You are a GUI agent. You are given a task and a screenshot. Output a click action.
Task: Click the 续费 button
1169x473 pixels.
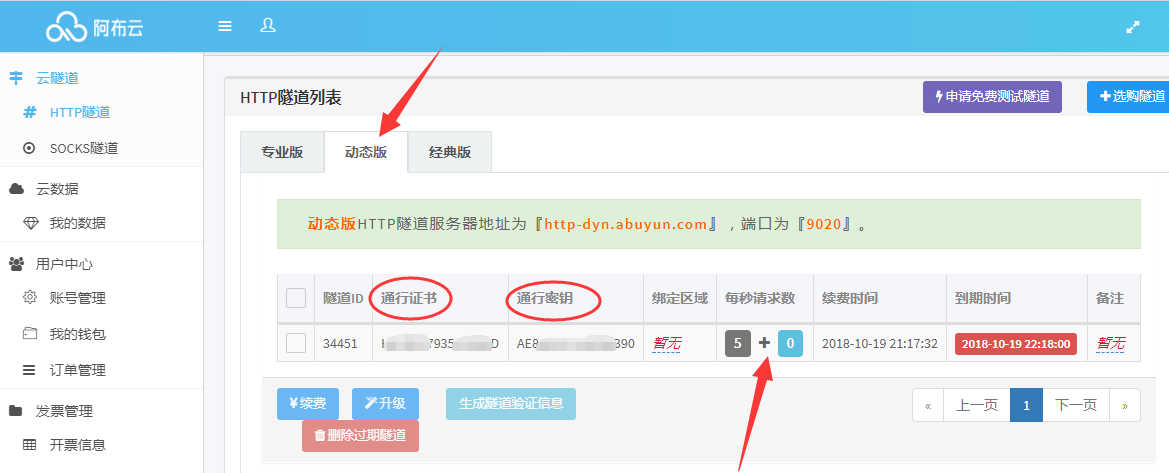pos(308,404)
